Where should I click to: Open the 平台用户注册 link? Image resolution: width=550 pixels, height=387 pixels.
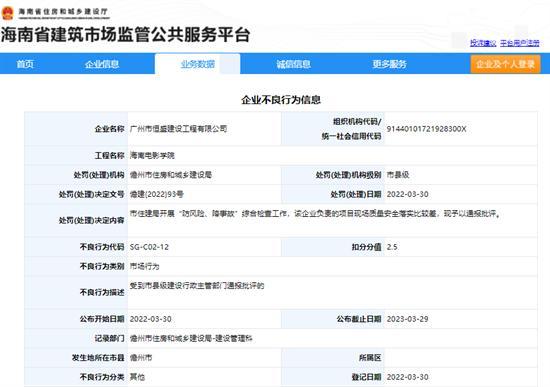(x=519, y=43)
